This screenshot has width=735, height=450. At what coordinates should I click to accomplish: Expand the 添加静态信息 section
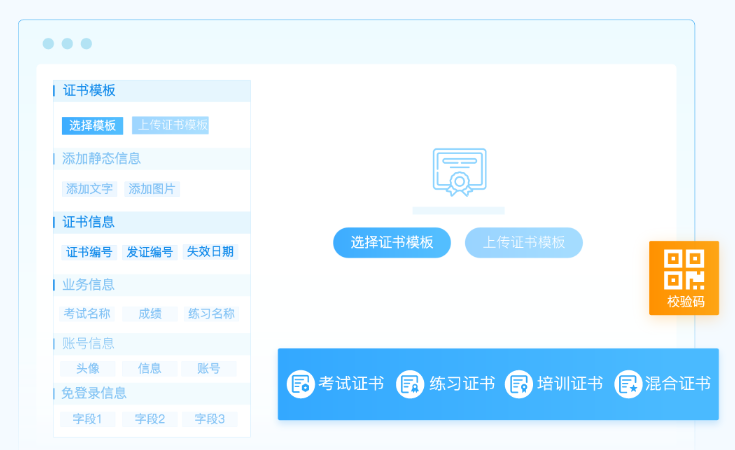click(101, 159)
